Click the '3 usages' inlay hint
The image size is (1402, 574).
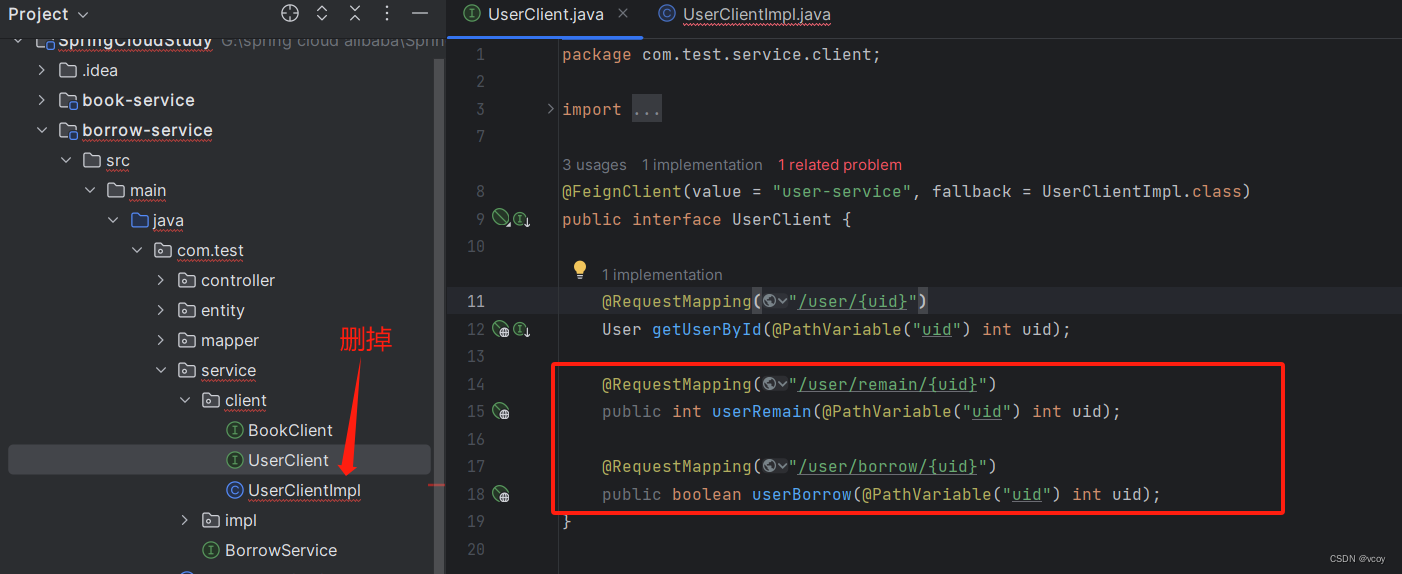(x=594, y=165)
